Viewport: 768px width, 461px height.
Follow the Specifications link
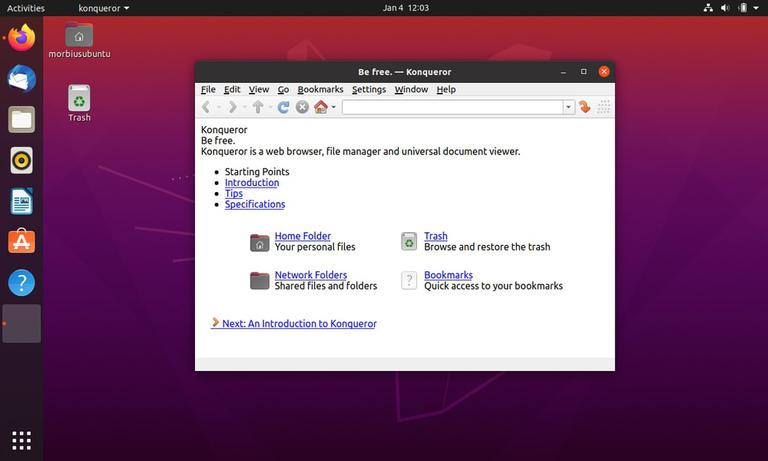[x=255, y=204]
